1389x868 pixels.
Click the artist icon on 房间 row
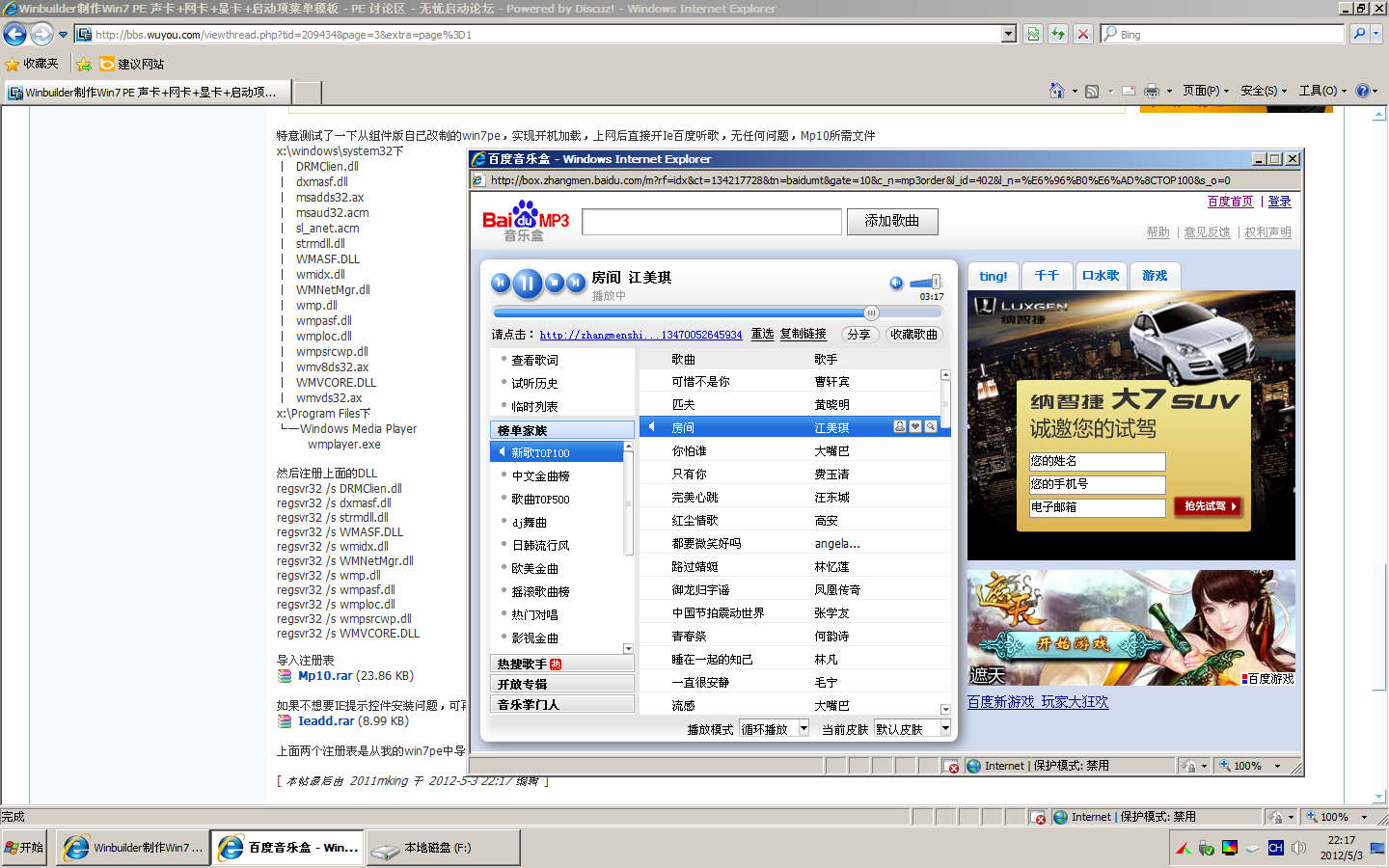click(x=900, y=426)
